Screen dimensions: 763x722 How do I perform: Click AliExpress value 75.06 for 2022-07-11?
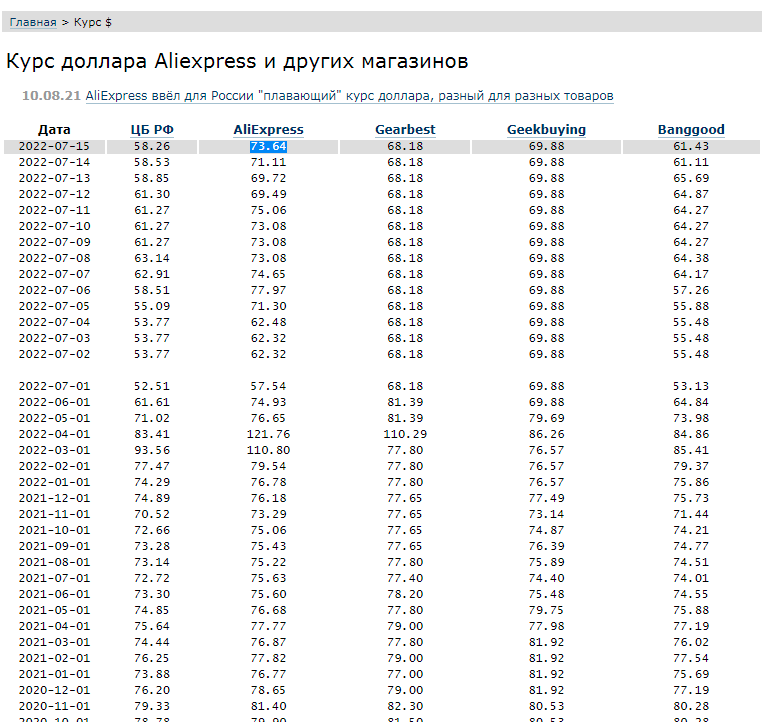[269, 211]
